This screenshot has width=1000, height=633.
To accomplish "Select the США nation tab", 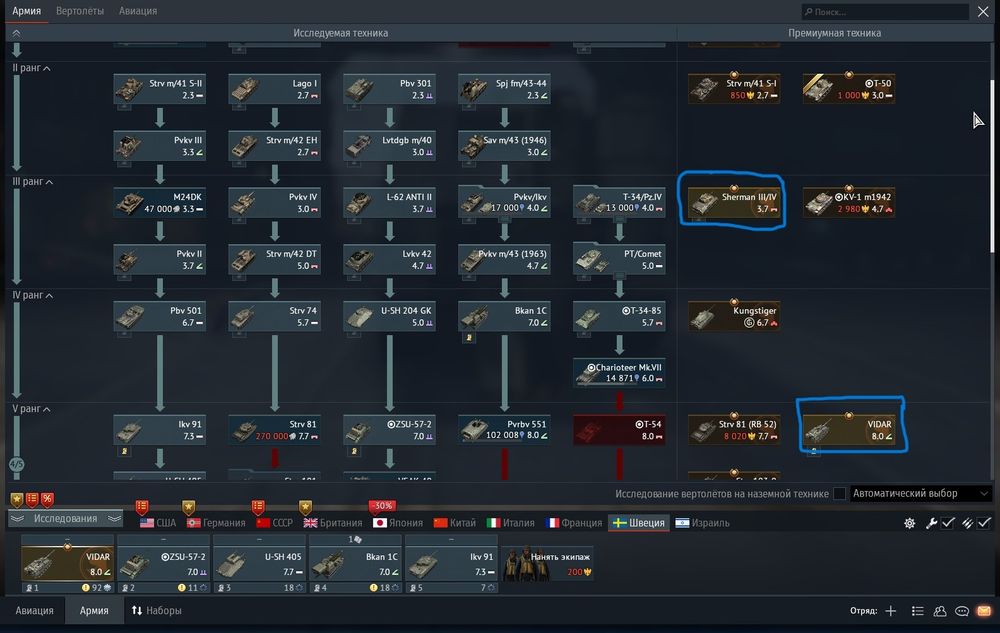I will tap(158, 523).
